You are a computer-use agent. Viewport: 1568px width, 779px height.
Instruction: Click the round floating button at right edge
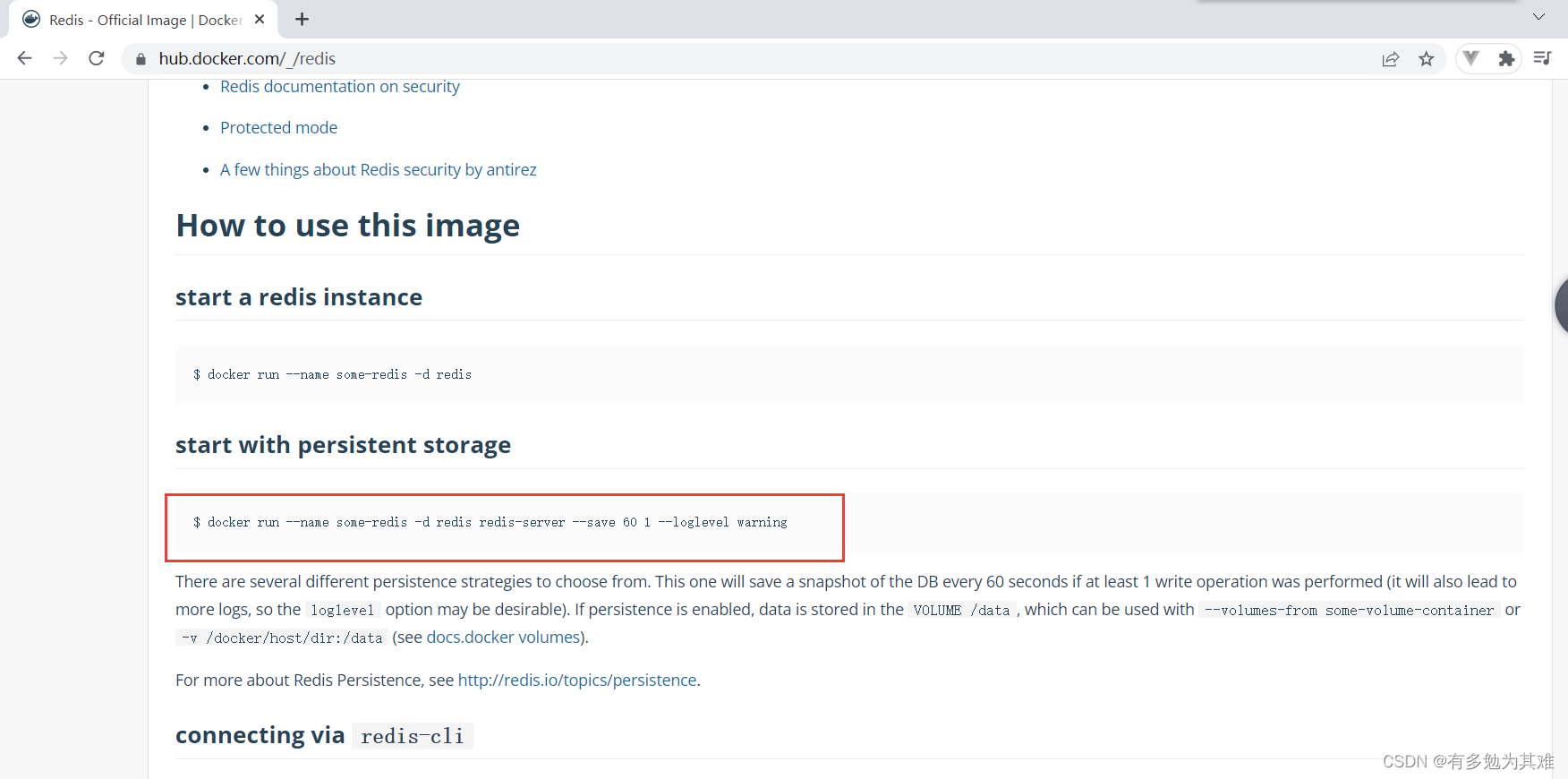(1562, 305)
